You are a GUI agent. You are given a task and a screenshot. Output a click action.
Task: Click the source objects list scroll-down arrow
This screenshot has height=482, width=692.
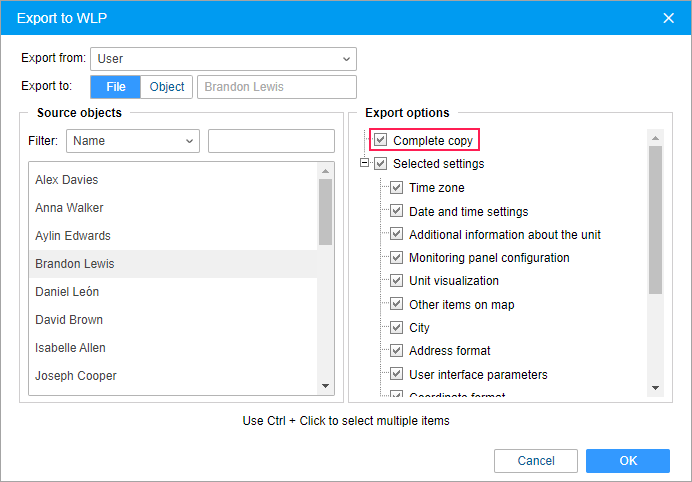pyautogui.click(x=326, y=386)
